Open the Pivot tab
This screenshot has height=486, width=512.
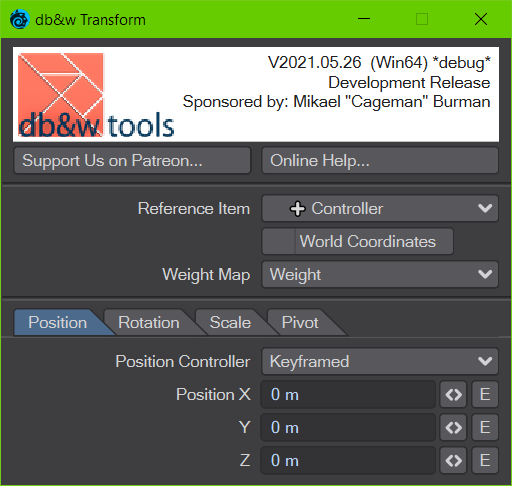point(300,322)
